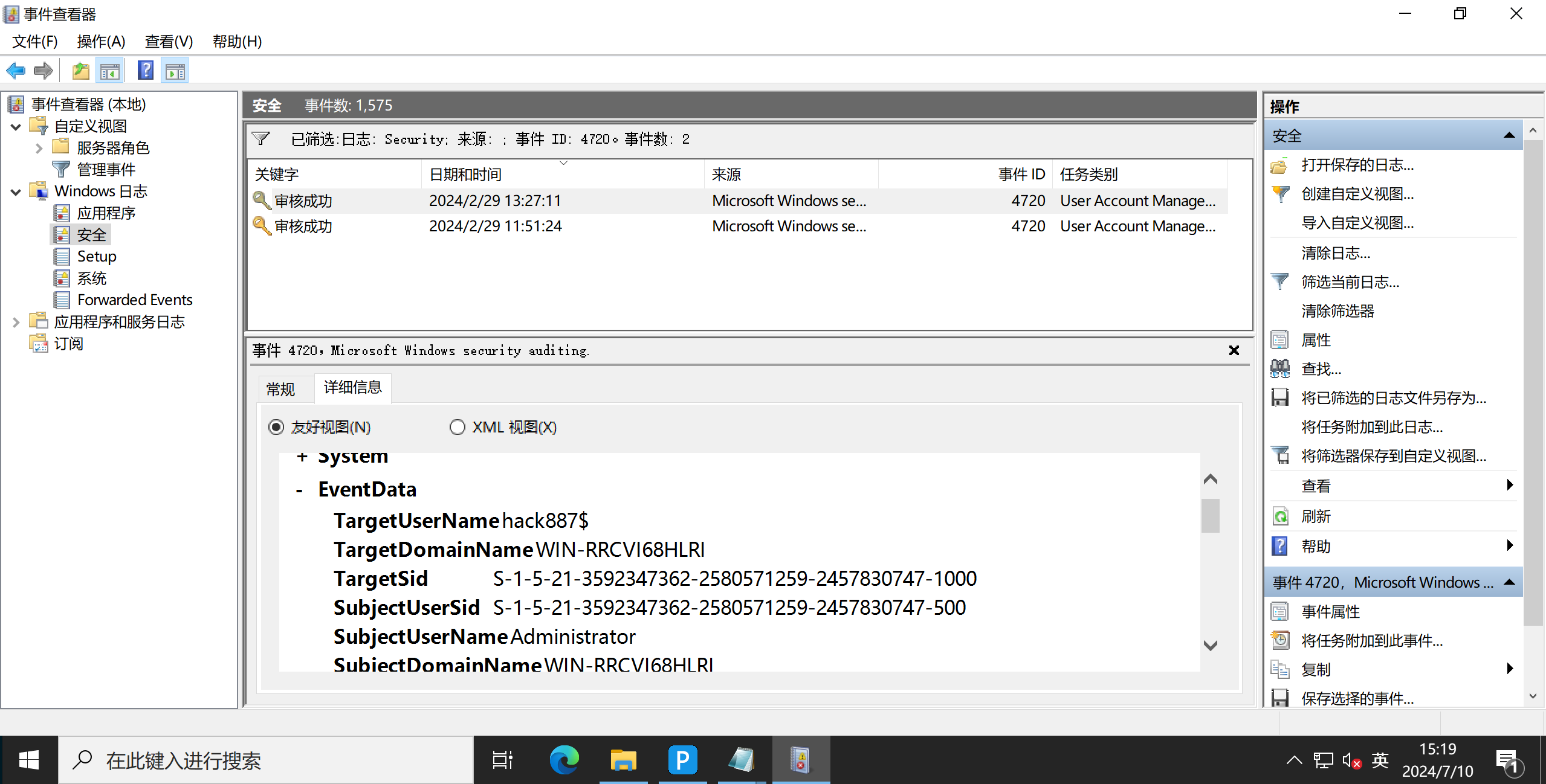Screen dimensions: 1546x784
Task: Switch to the 常规 tab
Action: (281, 389)
